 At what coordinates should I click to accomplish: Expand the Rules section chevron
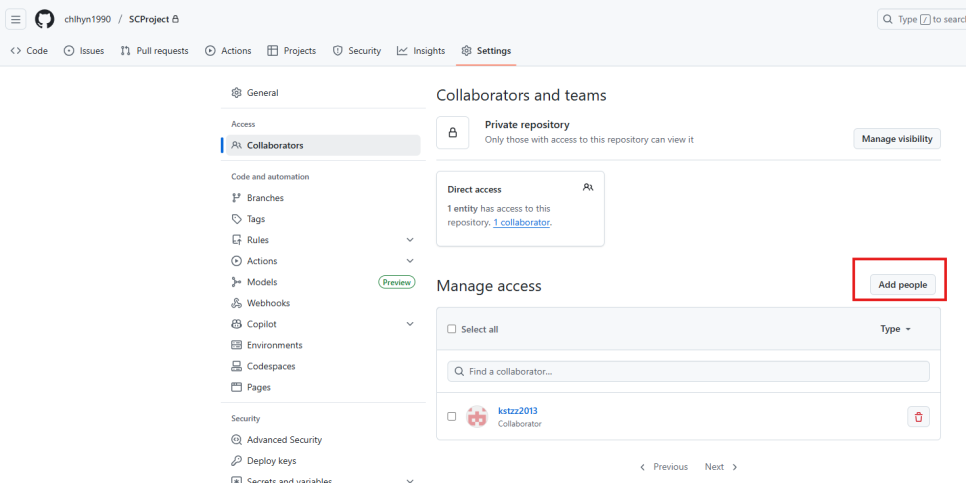click(410, 240)
